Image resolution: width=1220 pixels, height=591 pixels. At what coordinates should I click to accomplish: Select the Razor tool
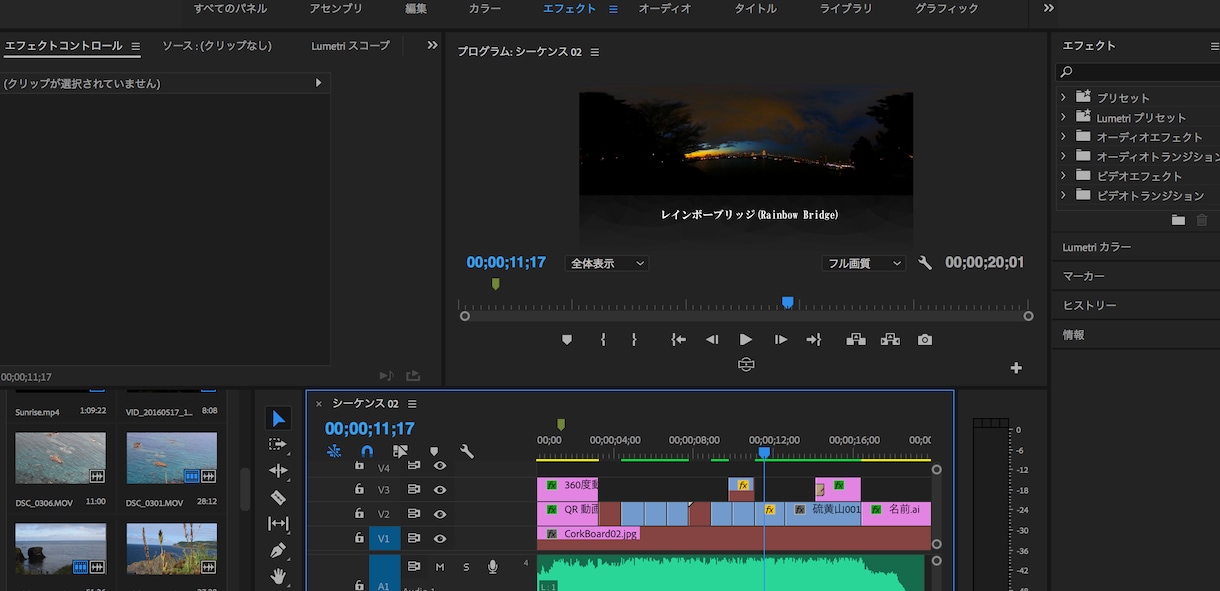pos(278,497)
